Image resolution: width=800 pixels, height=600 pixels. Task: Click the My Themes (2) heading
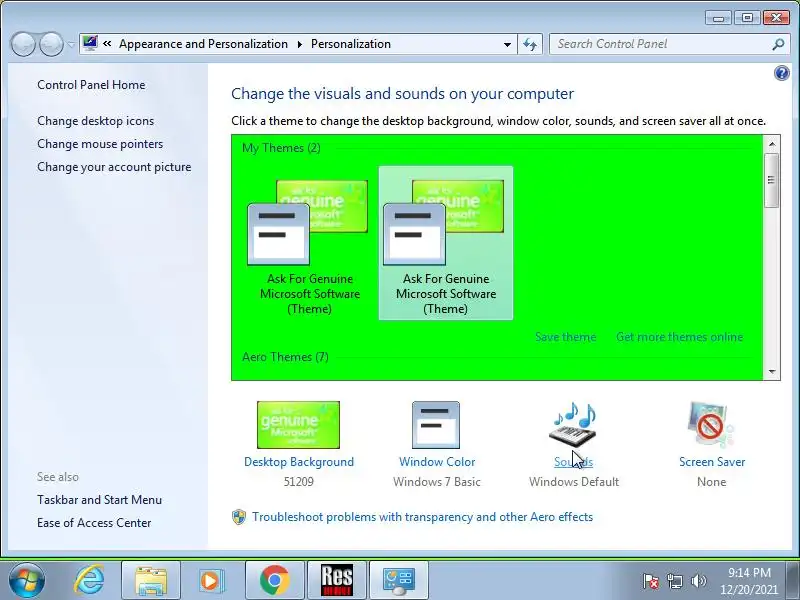[x=281, y=148]
